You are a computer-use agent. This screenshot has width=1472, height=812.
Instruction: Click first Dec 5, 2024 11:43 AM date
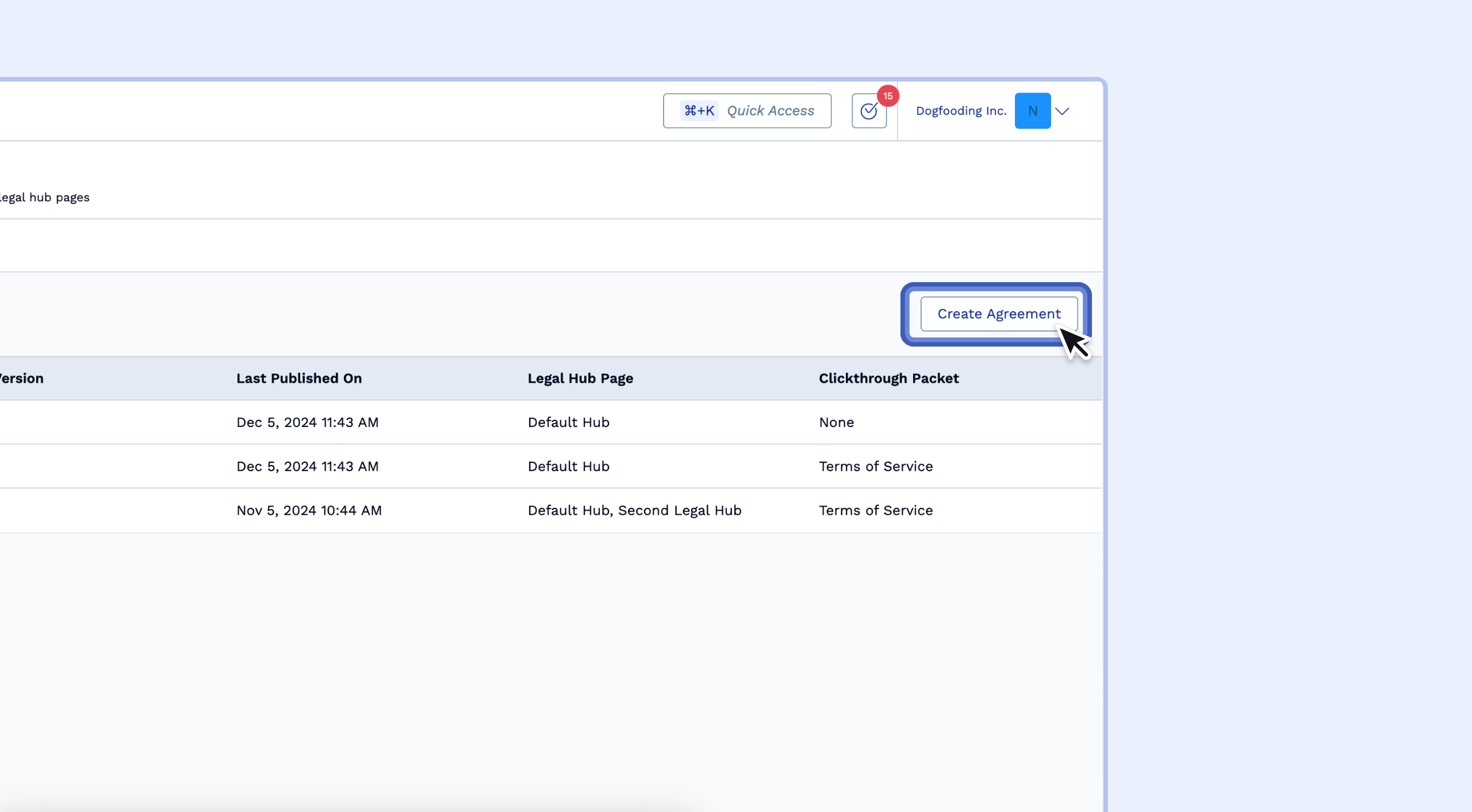tap(307, 422)
